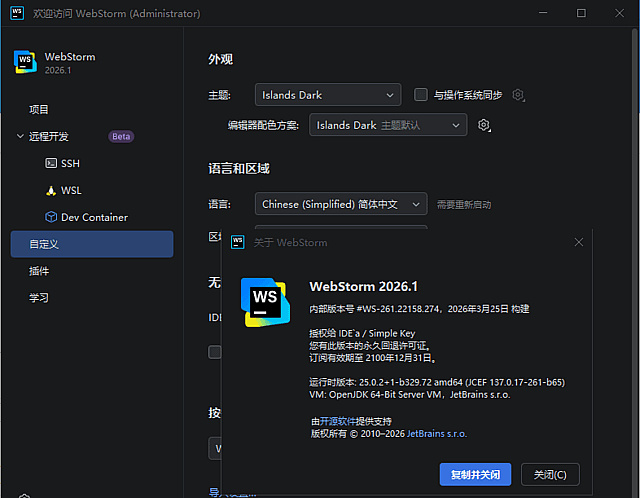Click the gear icon next to sync with OS
640x498 pixels.
click(x=518, y=95)
